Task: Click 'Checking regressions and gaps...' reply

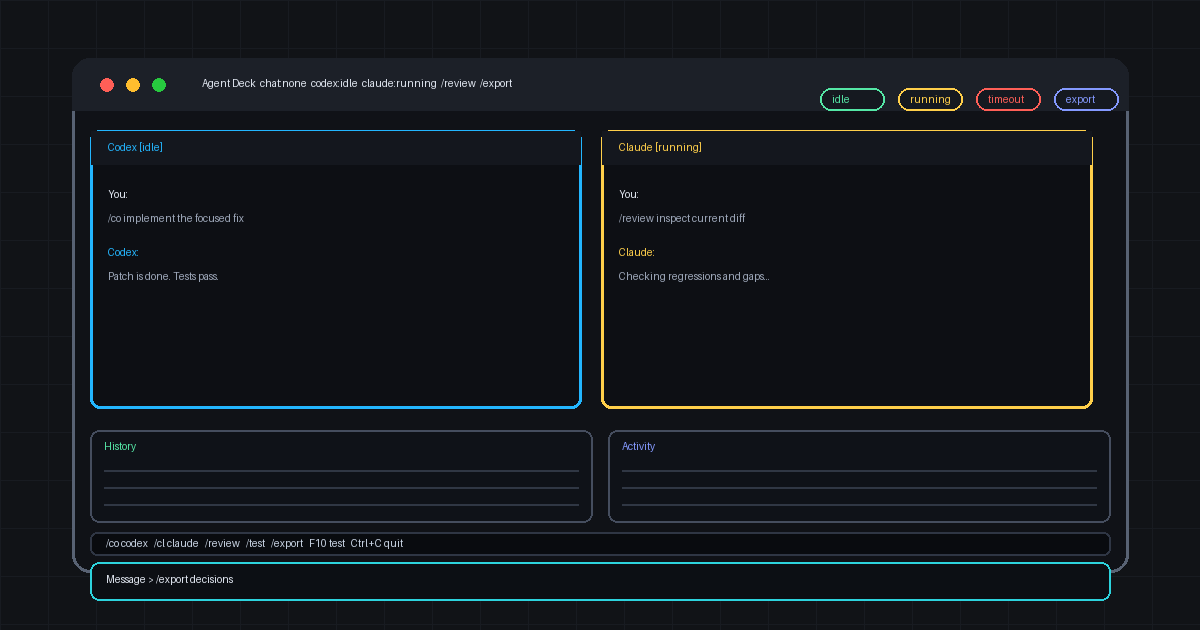Action: pyautogui.click(x=694, y=276)
